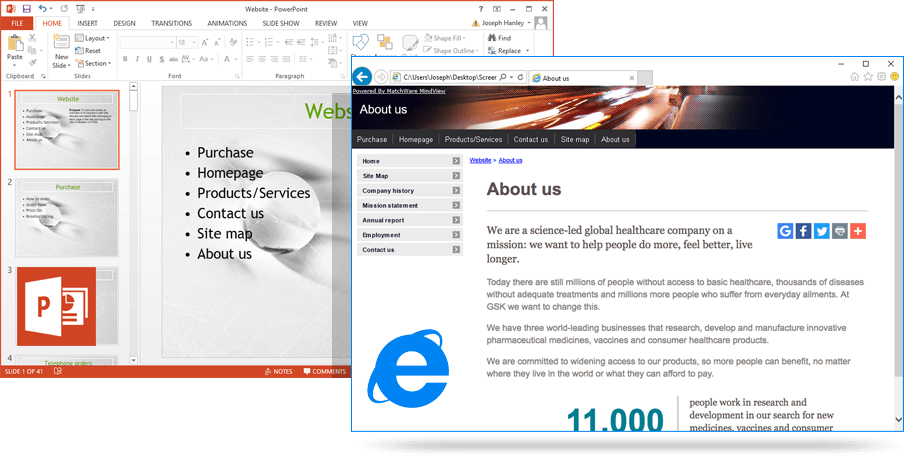Toggle Italic formatting in Font group

pos(137,59)
